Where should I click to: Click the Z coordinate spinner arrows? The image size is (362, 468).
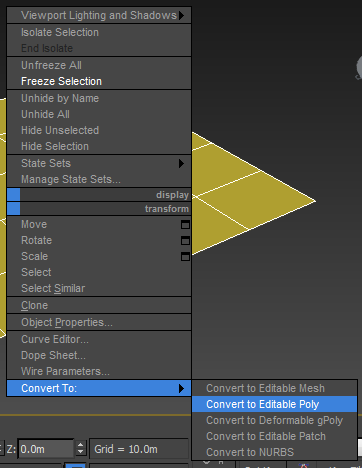pos(80,448)
